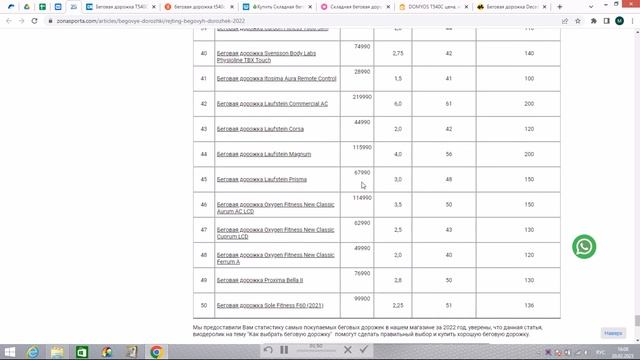This screenshot has width=640, height=360.
Task: Open the green Excel-like taskbar app
Action: (x=82, y=352)
